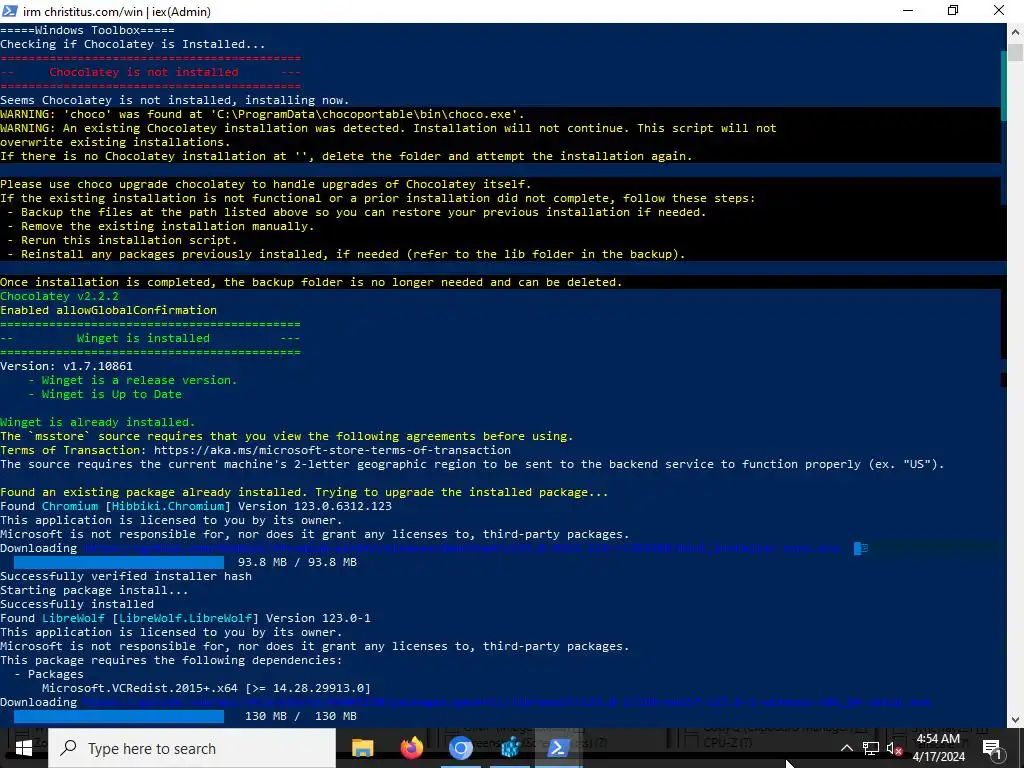Click 'Winget is Up to Date' line

(104, 394)
